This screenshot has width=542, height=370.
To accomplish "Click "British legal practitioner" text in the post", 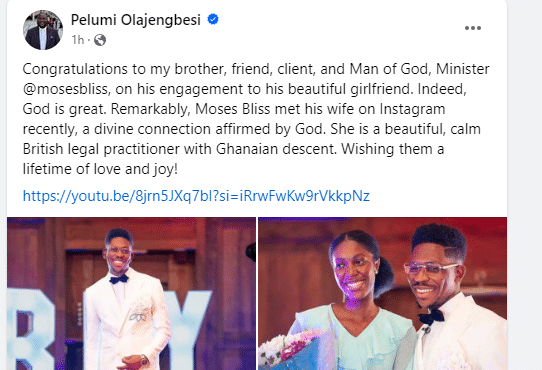I will coord(101,149).
